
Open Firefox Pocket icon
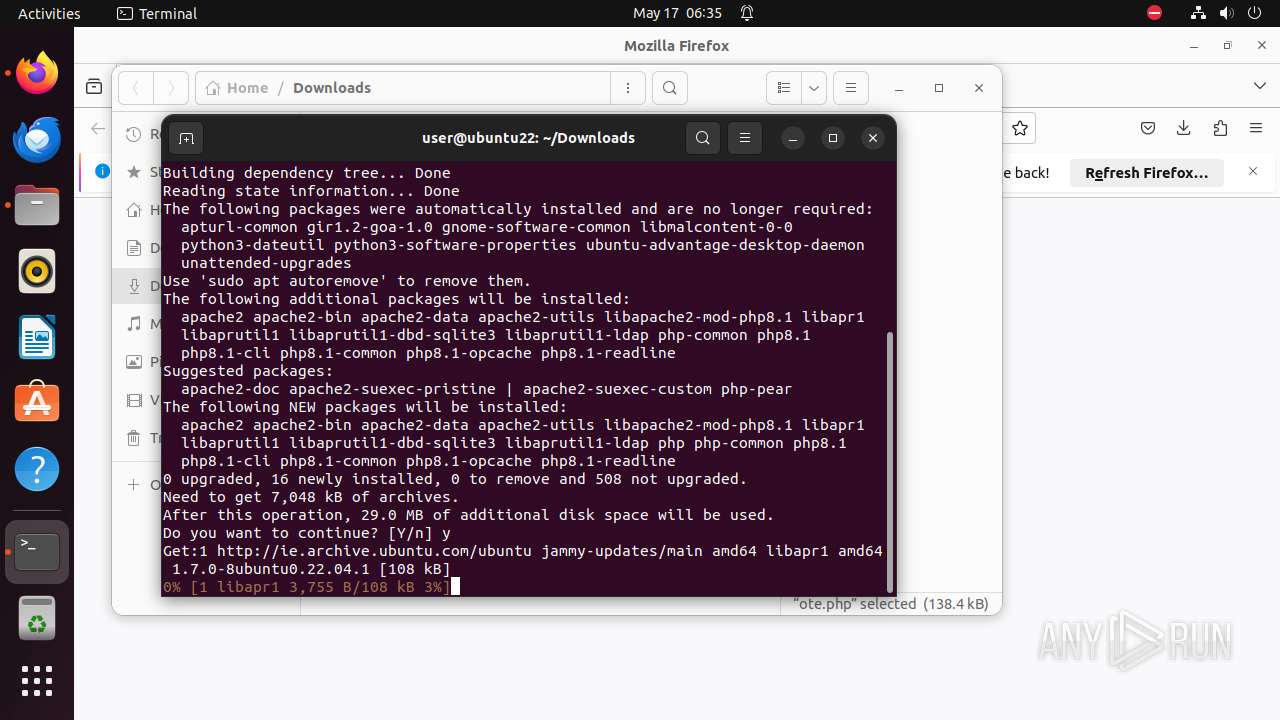1148,128
